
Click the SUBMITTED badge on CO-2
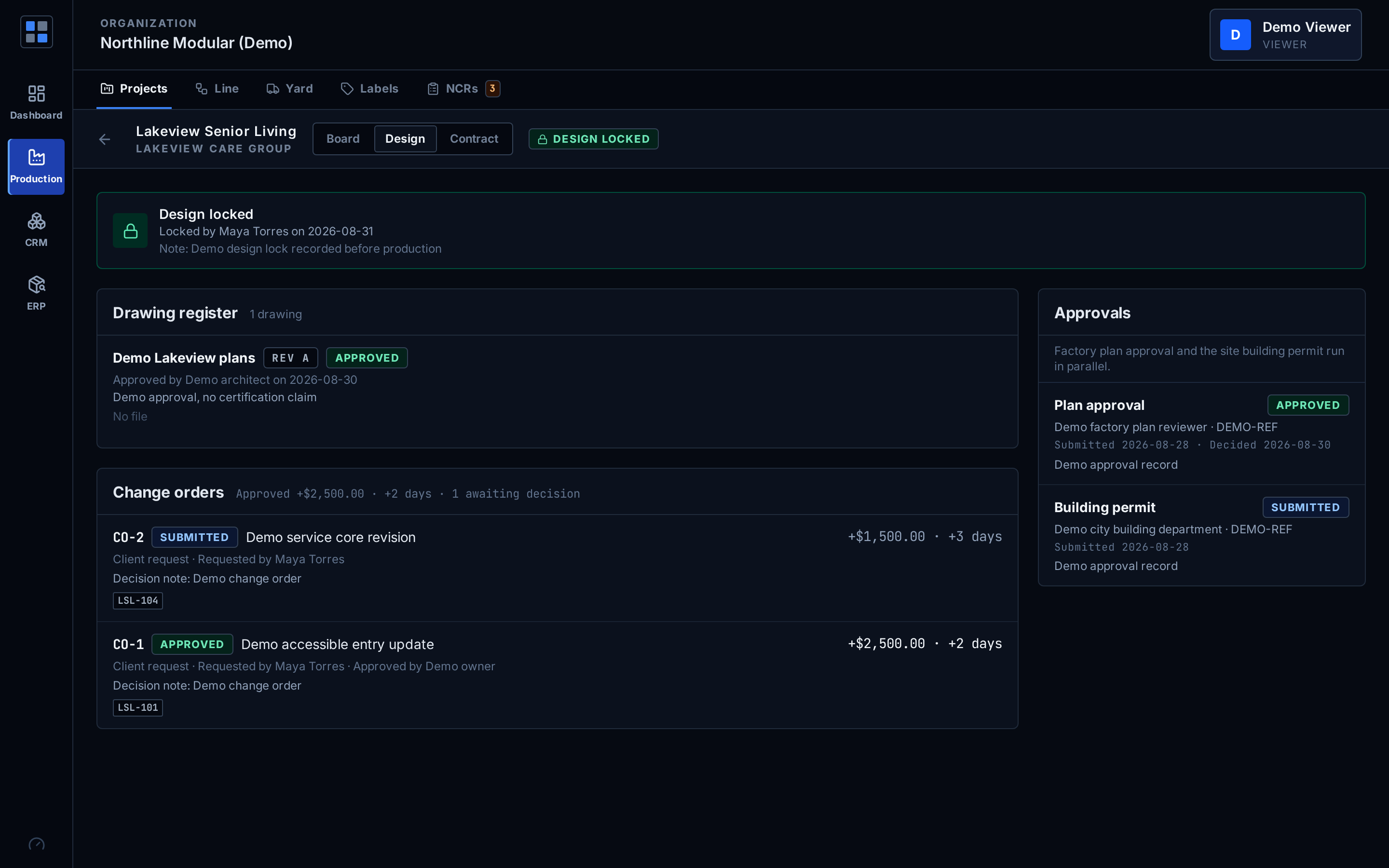tap(194, 537)
